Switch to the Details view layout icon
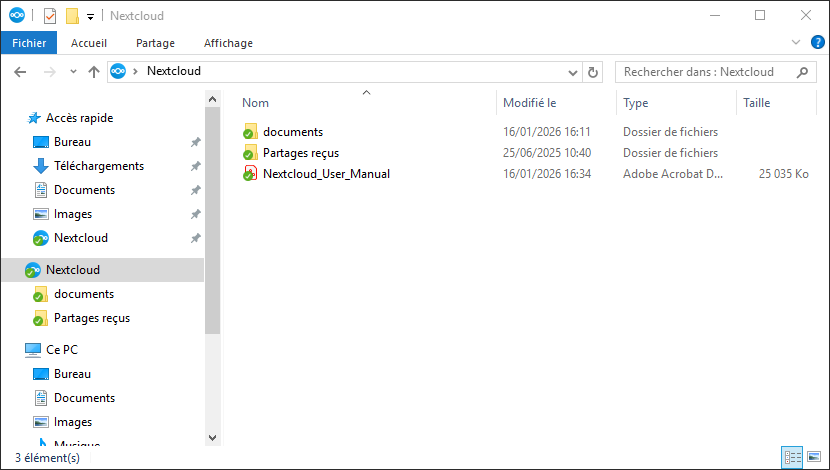Image resolution: width=830 pixels, height=470 pixels. click(794, 457)
